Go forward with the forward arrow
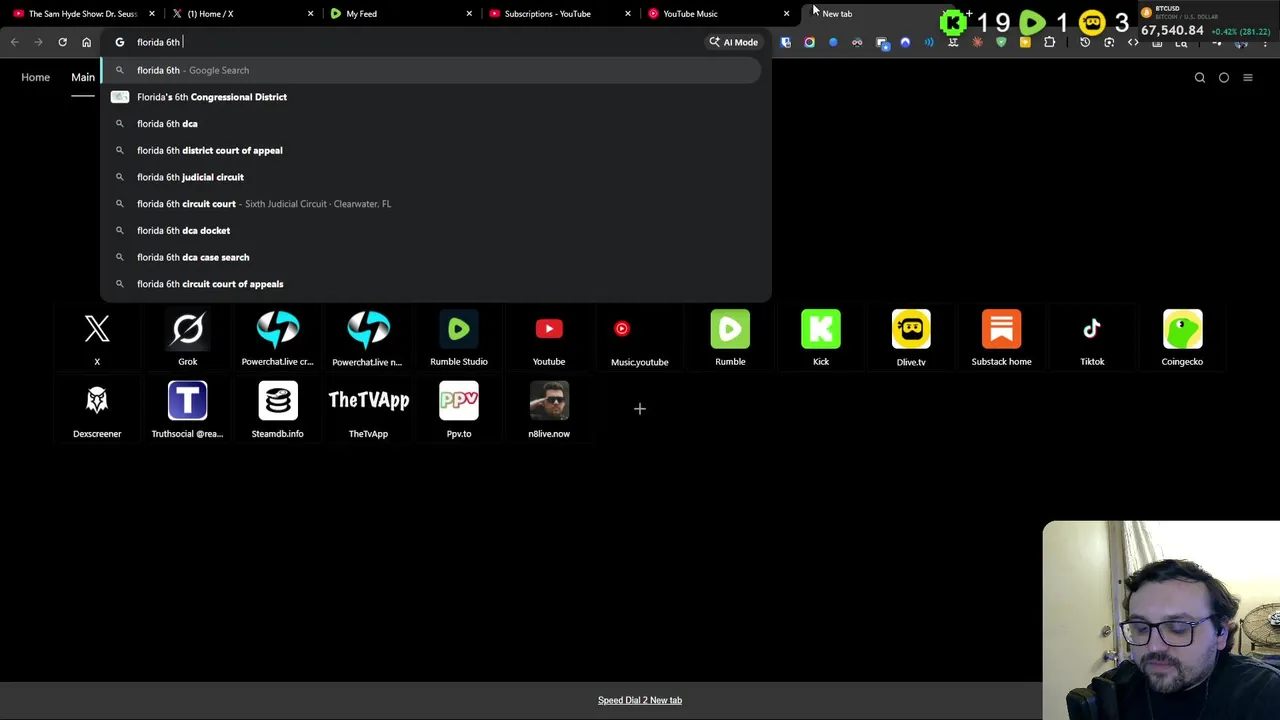This screenshot has width=1280, height=720. pos(38,42)
